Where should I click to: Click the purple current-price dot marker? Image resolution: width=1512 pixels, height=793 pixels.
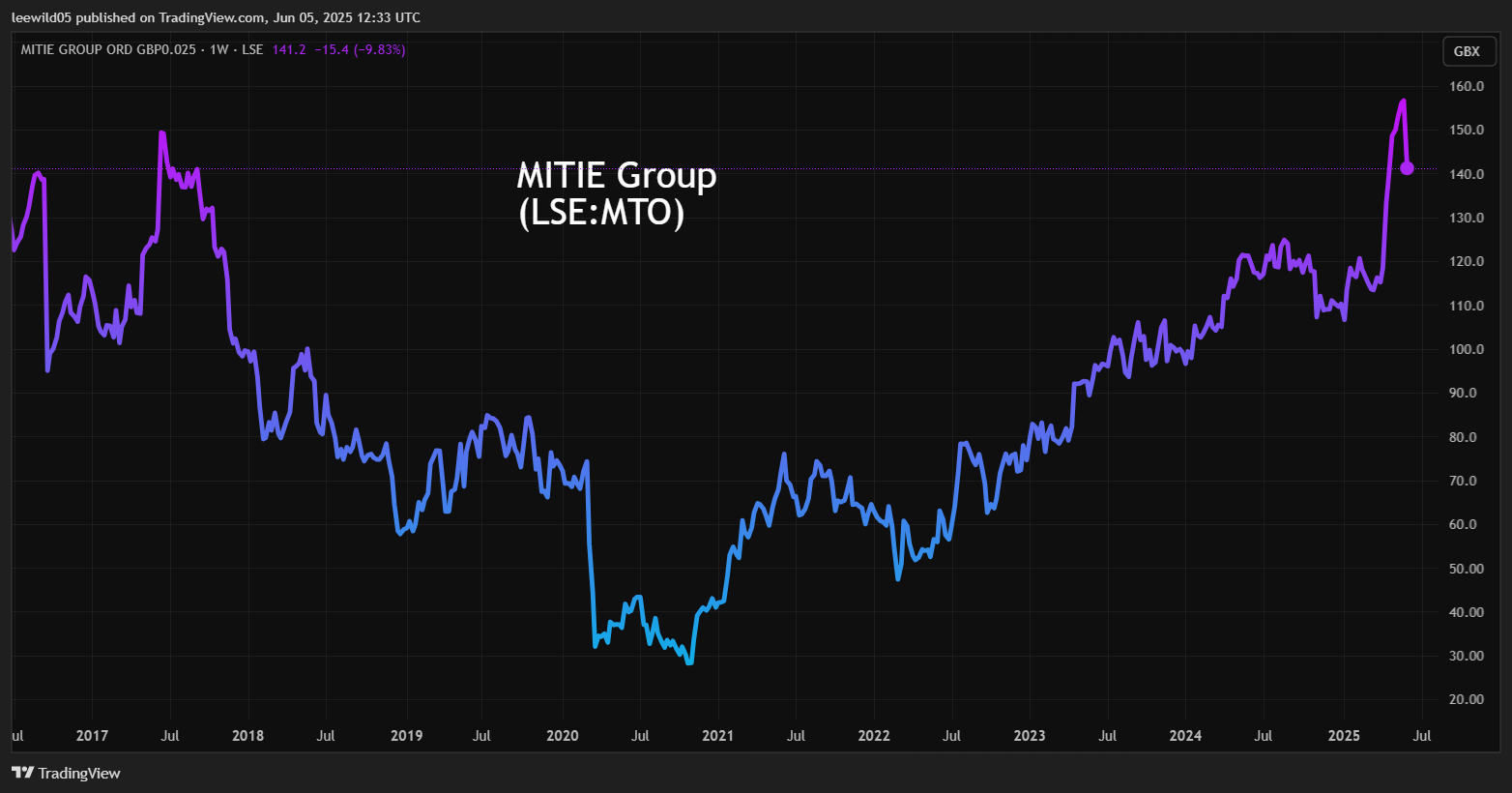(x=1407, y=168)
